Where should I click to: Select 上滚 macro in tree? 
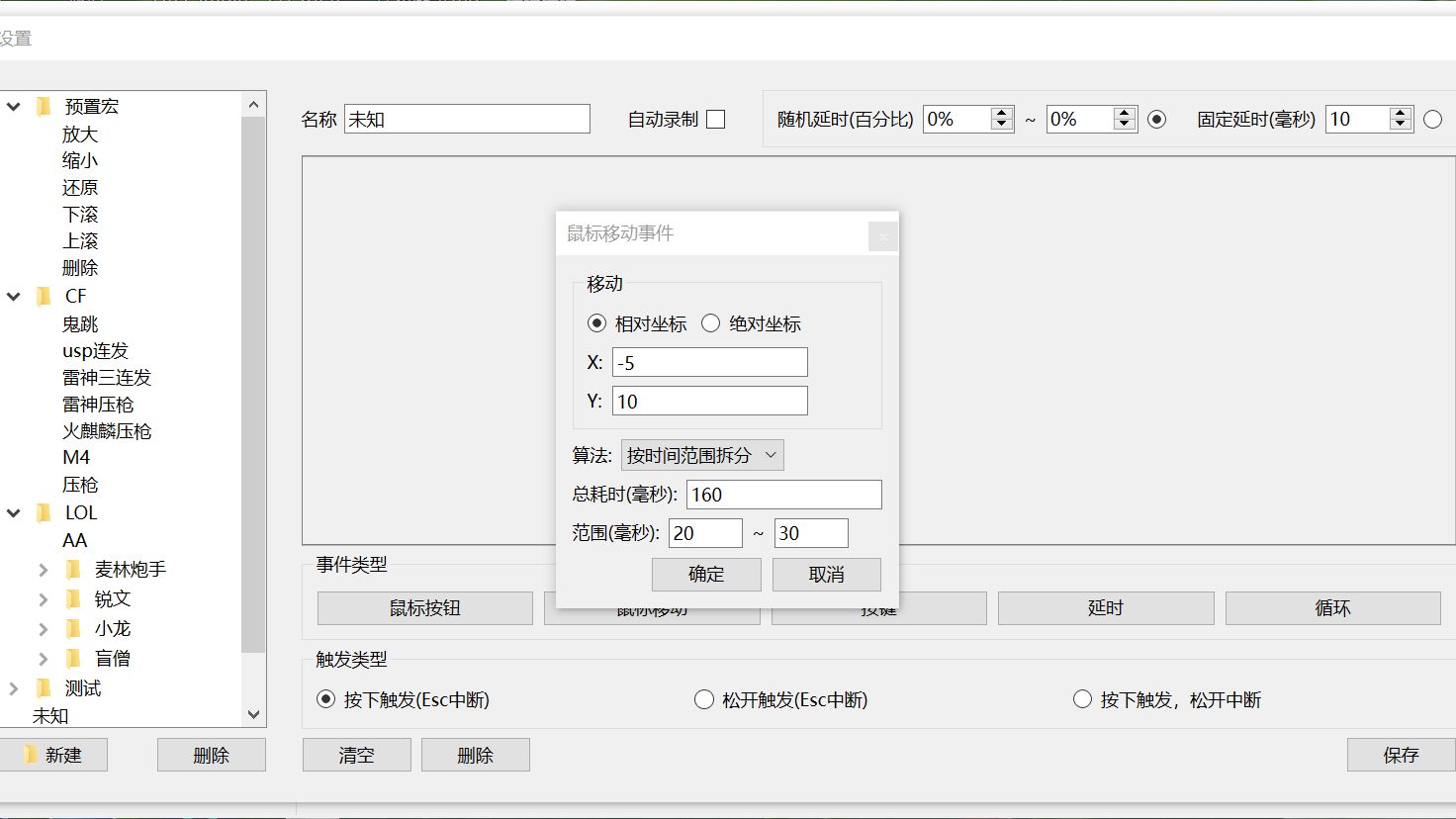point(80,240)
